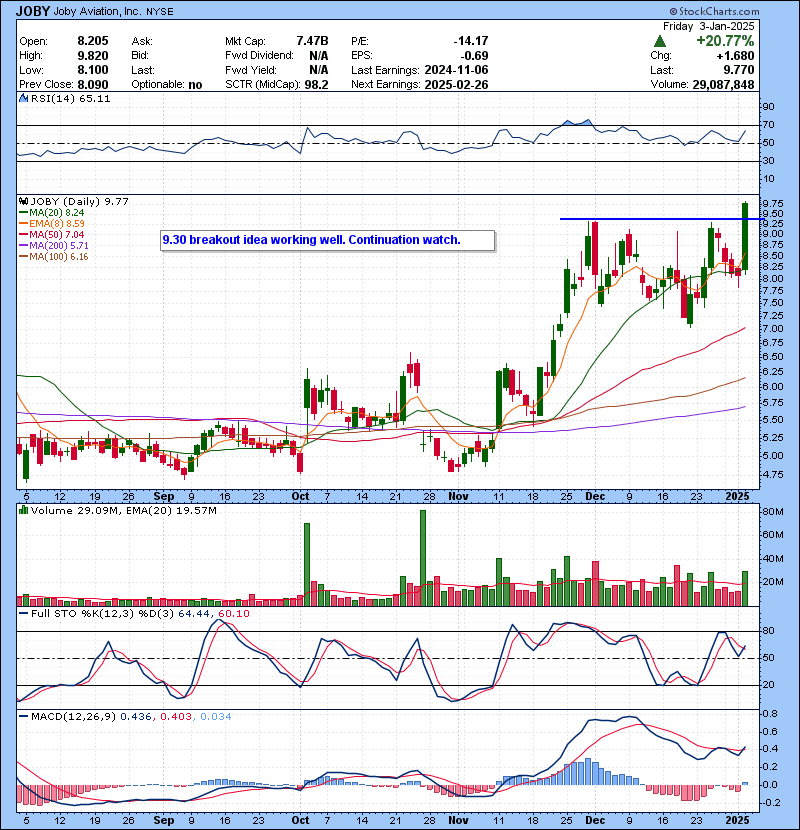The height and width of the screenshot is (830, 800).
Task: Click the MA(200) 5.71 legend entry
Action: pyautogui.click(x=53, y=246)
